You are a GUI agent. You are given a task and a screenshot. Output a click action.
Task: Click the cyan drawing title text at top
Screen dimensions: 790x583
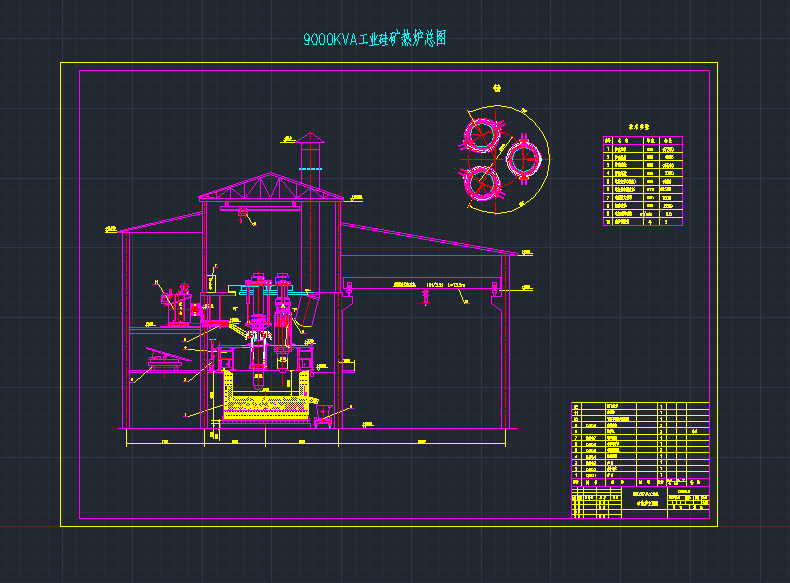point(374,39)
